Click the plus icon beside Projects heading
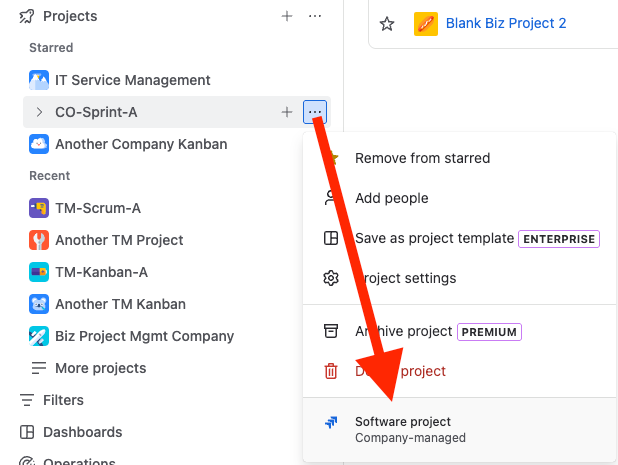 click(287, 16)
